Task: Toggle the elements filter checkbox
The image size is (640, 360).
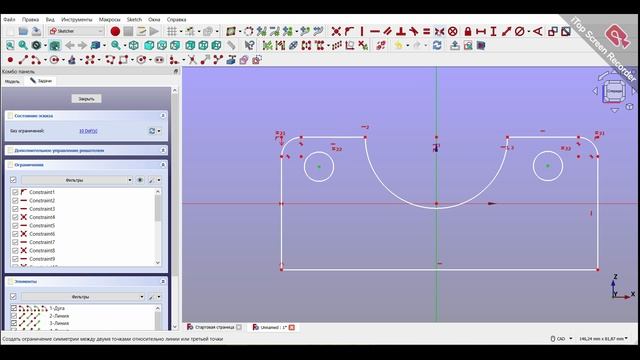Action: (x=13, y=297)
